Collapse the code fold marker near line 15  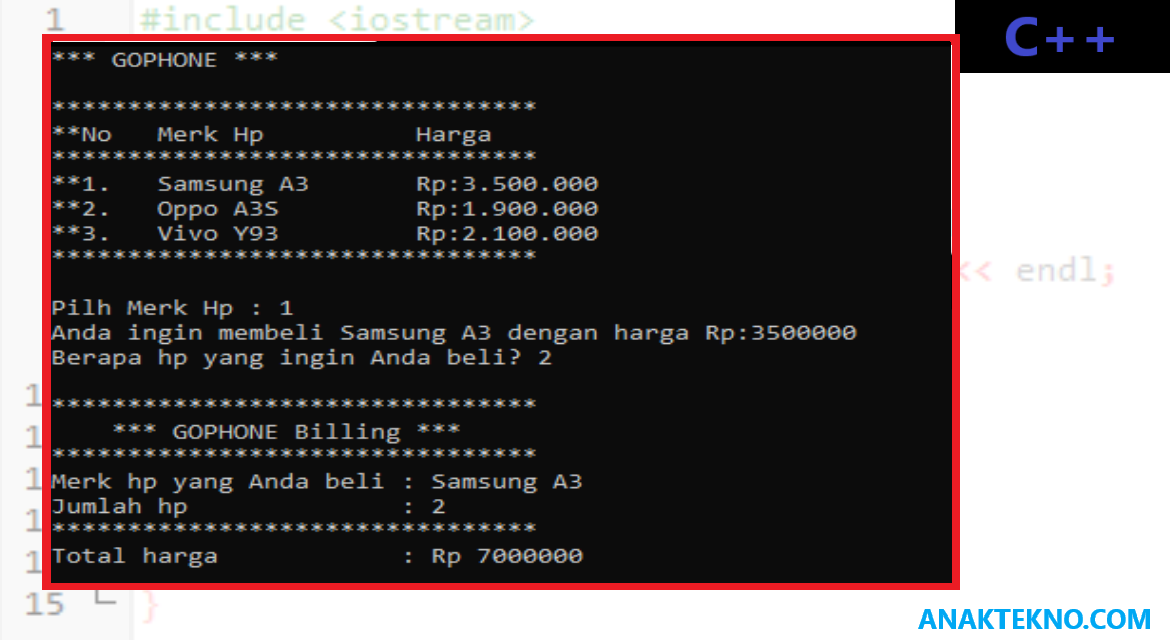click(x=105, y=597)
